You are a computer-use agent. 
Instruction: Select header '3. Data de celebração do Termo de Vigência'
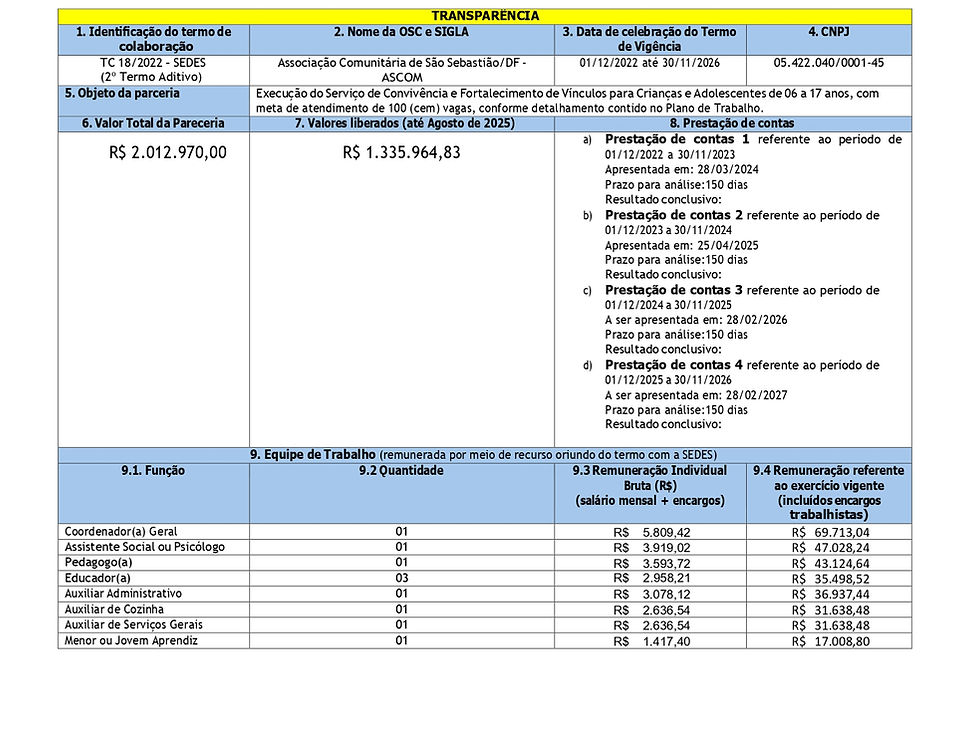(650, 39)
